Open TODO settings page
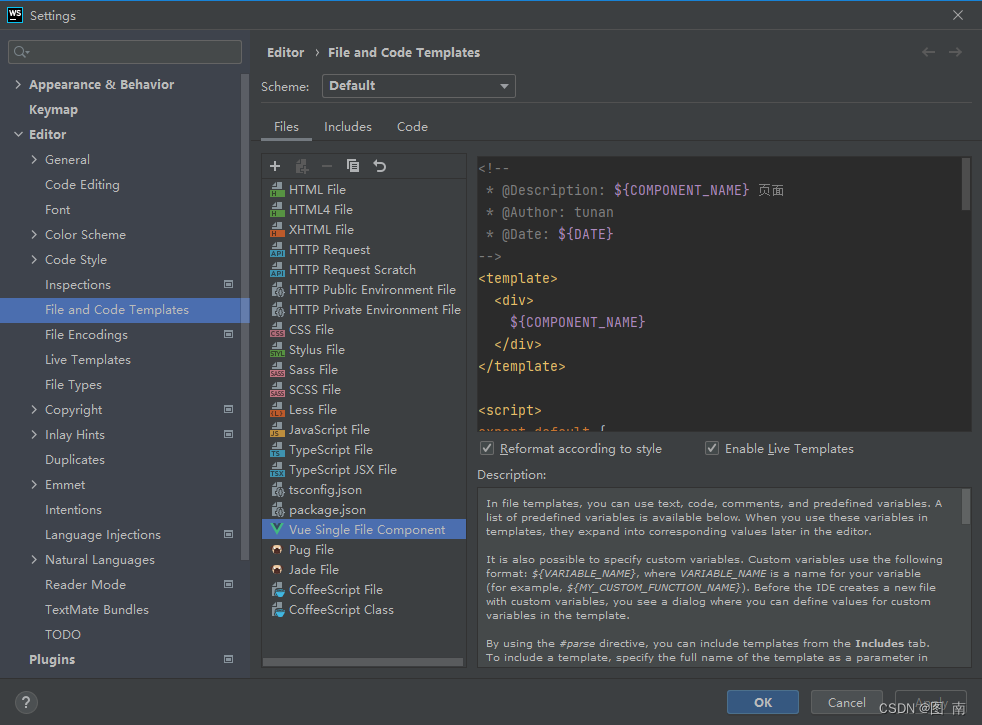Screen dimensions: 982x725 coord(63,635)
